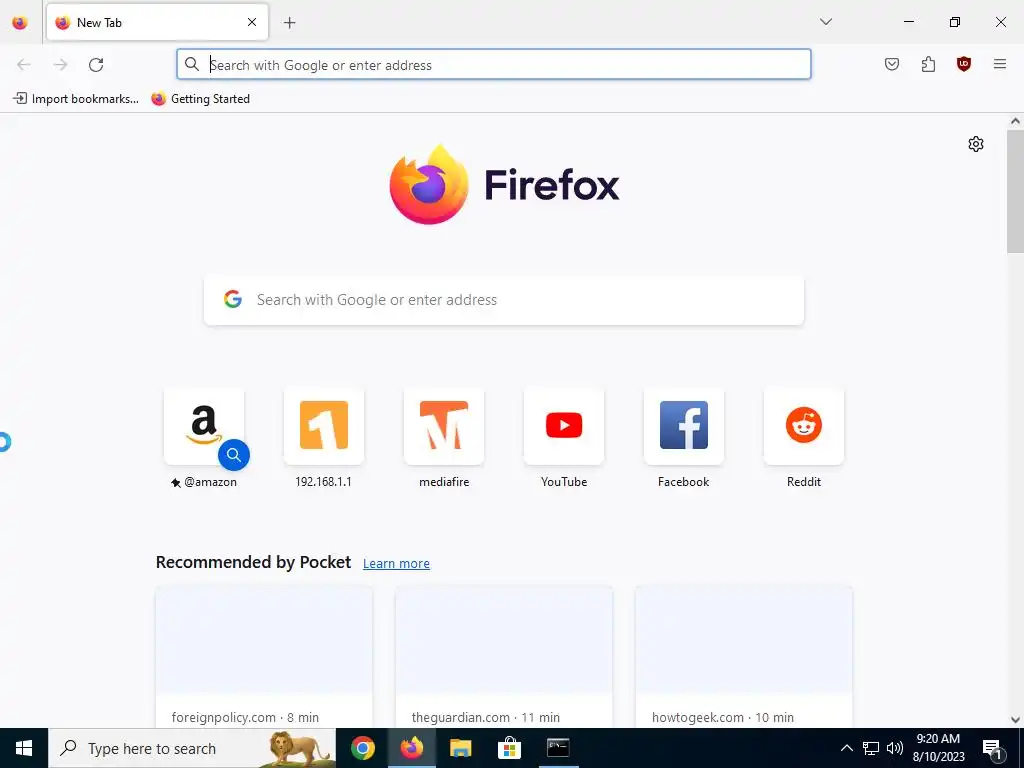Open the new tab page personalize gear
Screen dimensions: 1024x768
pyautogui.click(x=976, y=144)
